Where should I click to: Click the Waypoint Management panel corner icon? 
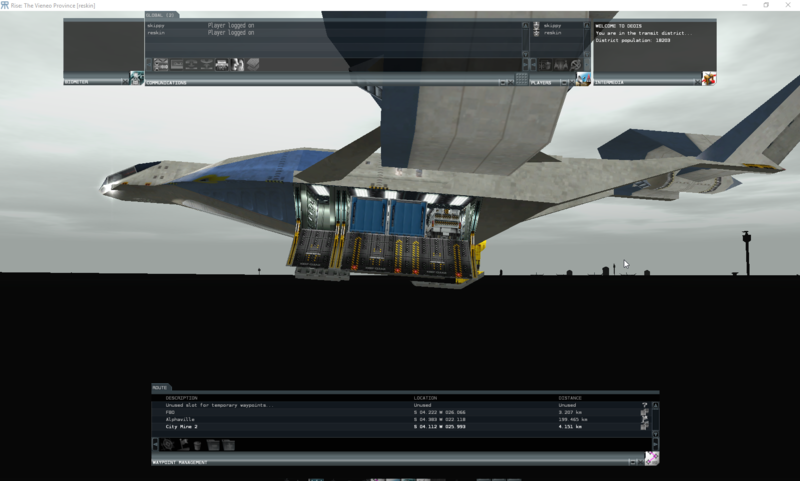(x=652, y=458)
